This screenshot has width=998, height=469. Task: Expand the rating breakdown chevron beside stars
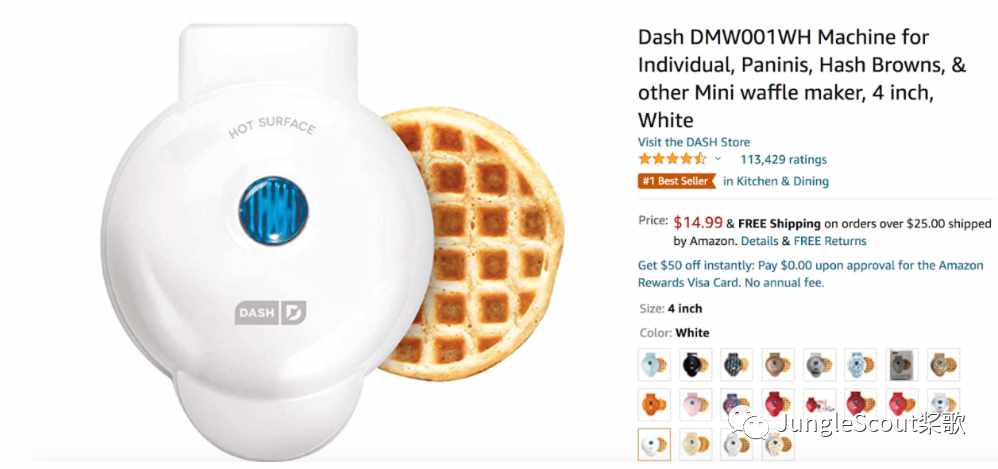718,159
